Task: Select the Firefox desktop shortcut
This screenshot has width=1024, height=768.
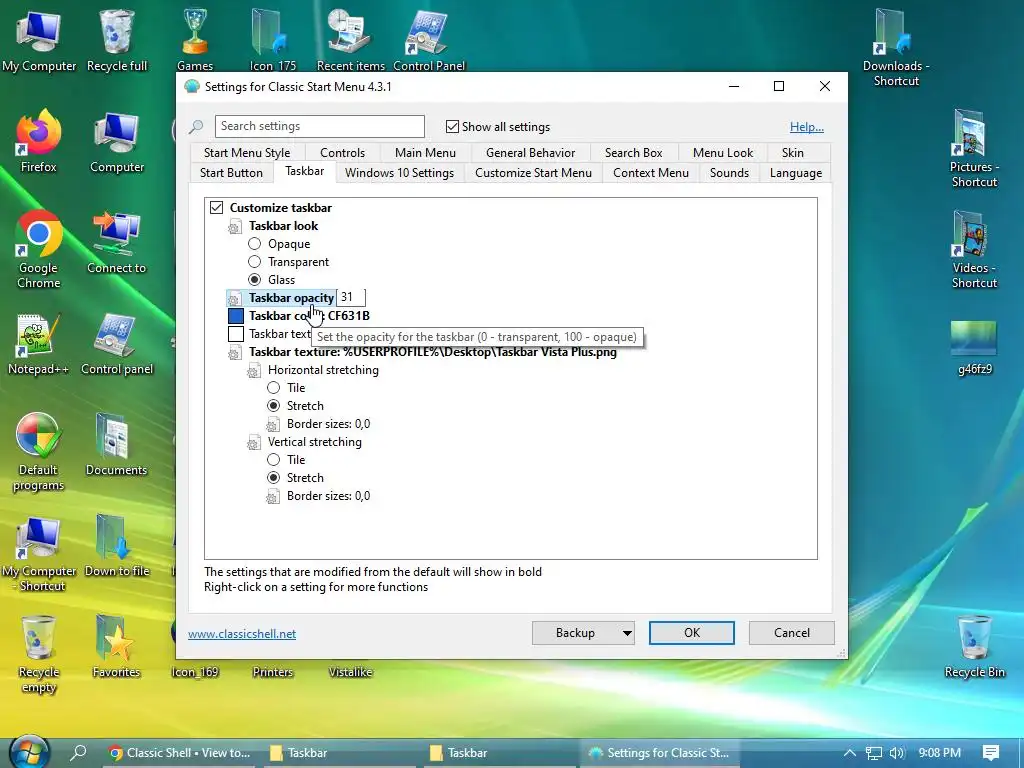Action: pyautogui.click(x=39, y=142)
